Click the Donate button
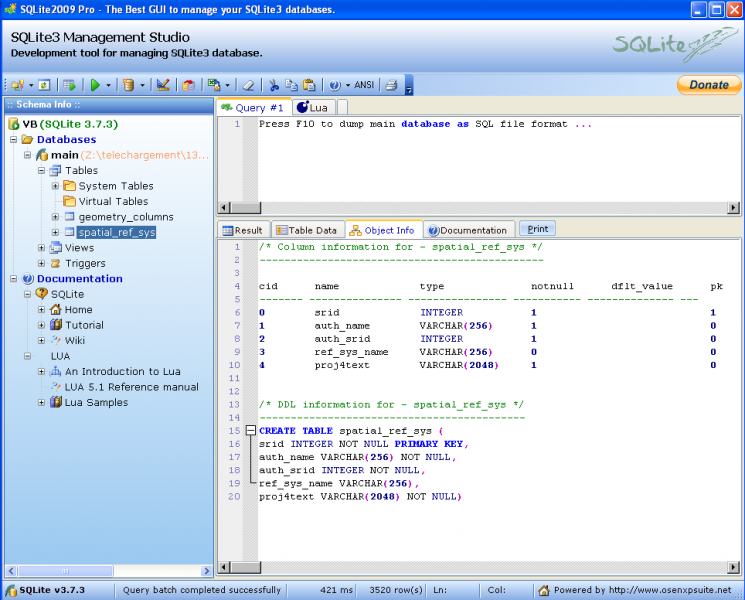The image size is (745, 600). [709, 85]
